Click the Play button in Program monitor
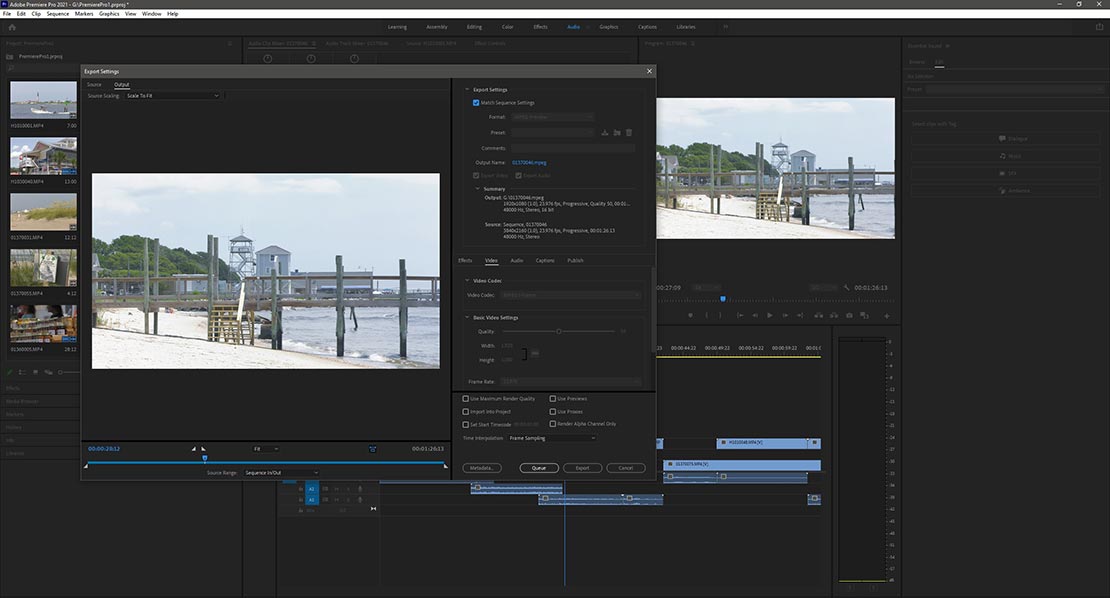1110x598 pixels. click(769, 315)
